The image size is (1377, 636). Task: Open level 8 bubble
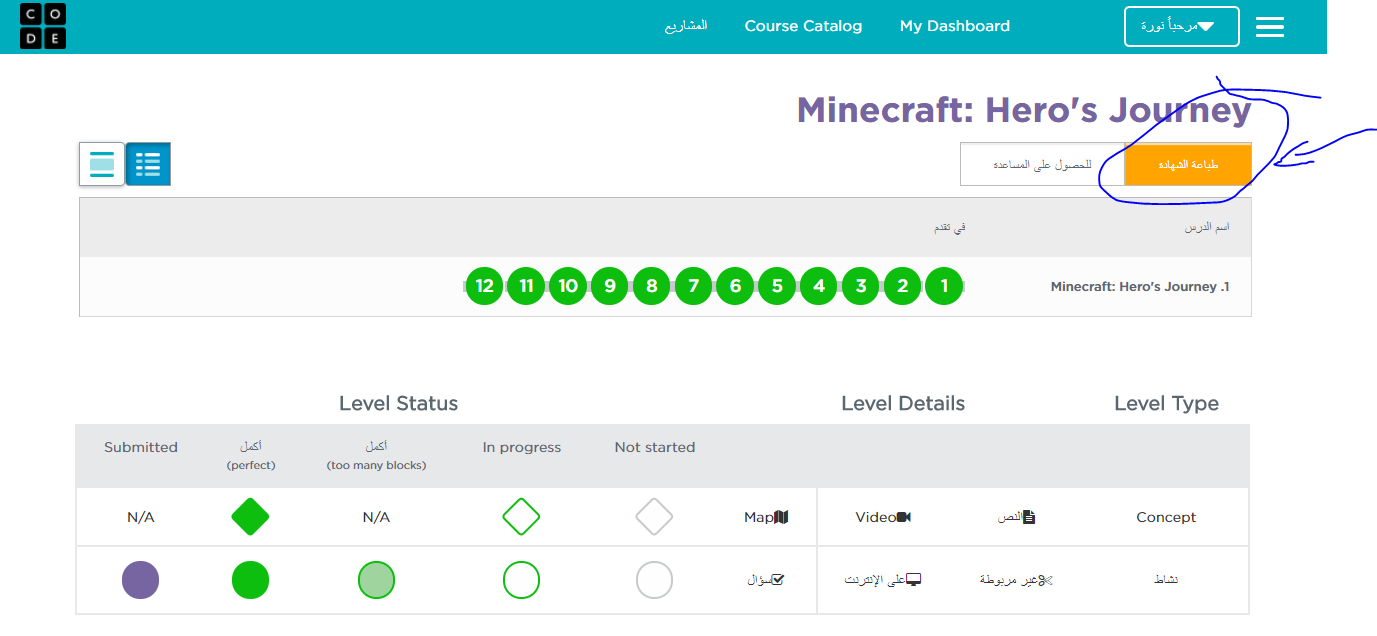click(x=651, y=286)
